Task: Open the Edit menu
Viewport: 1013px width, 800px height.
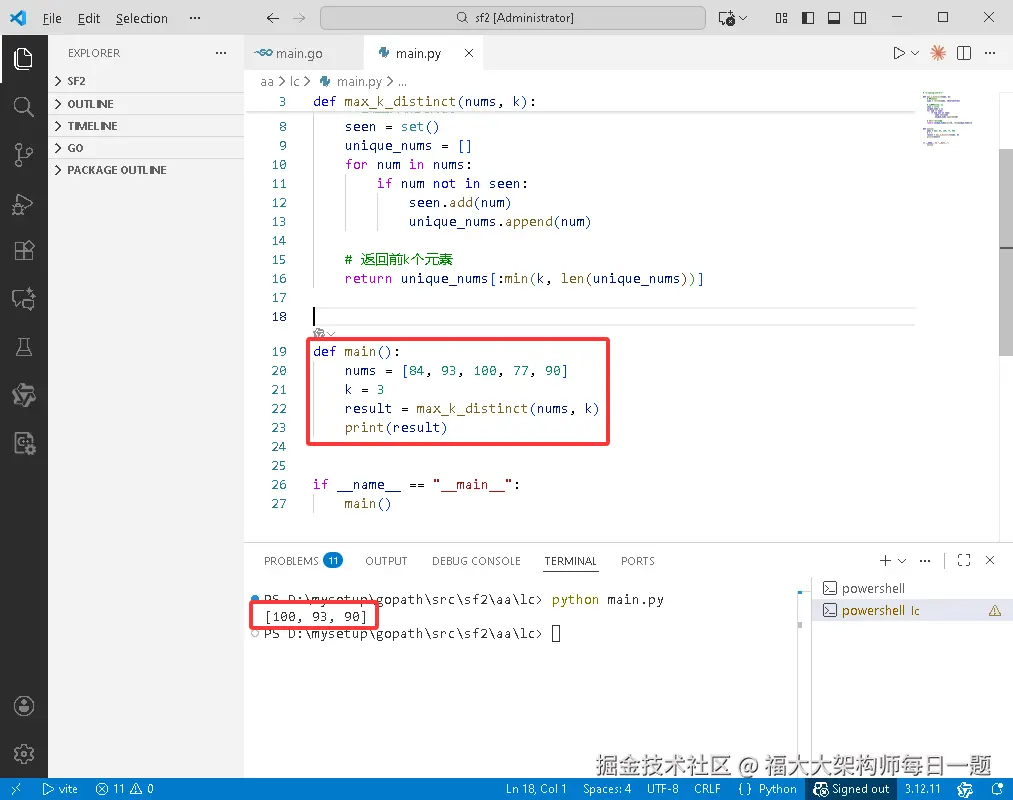Action: (89, 18)
